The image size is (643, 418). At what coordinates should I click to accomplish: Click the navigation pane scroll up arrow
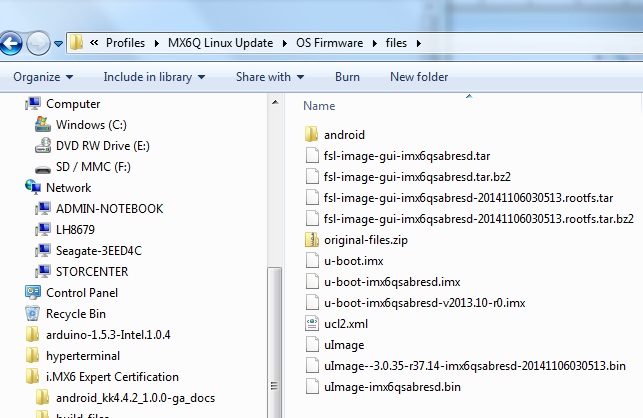(275, 102)
